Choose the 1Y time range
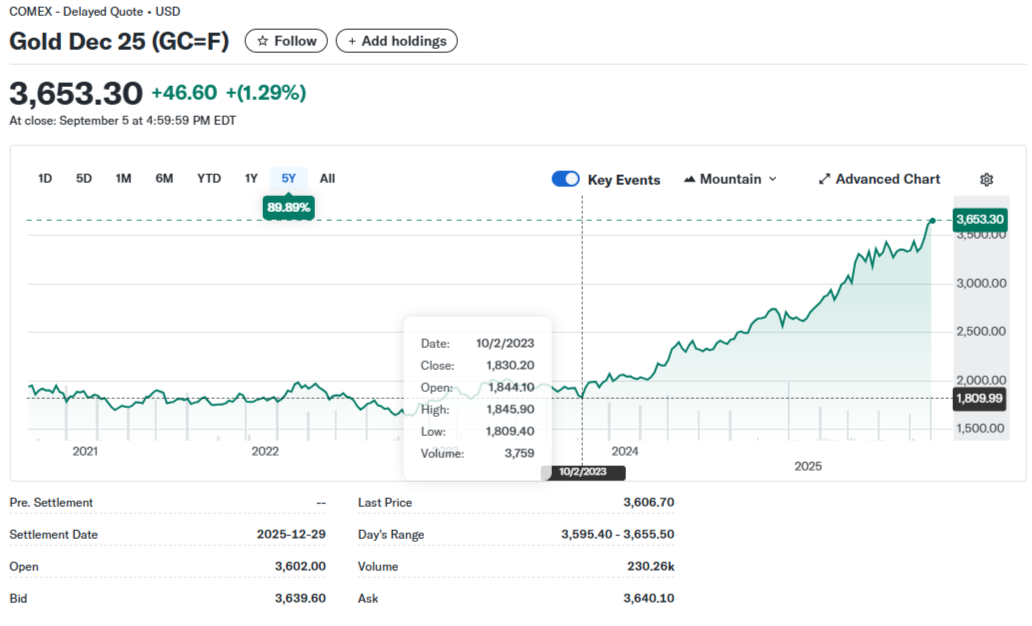Image resolution: width=1032 pixels, height=626 pixels. point(251,179)
